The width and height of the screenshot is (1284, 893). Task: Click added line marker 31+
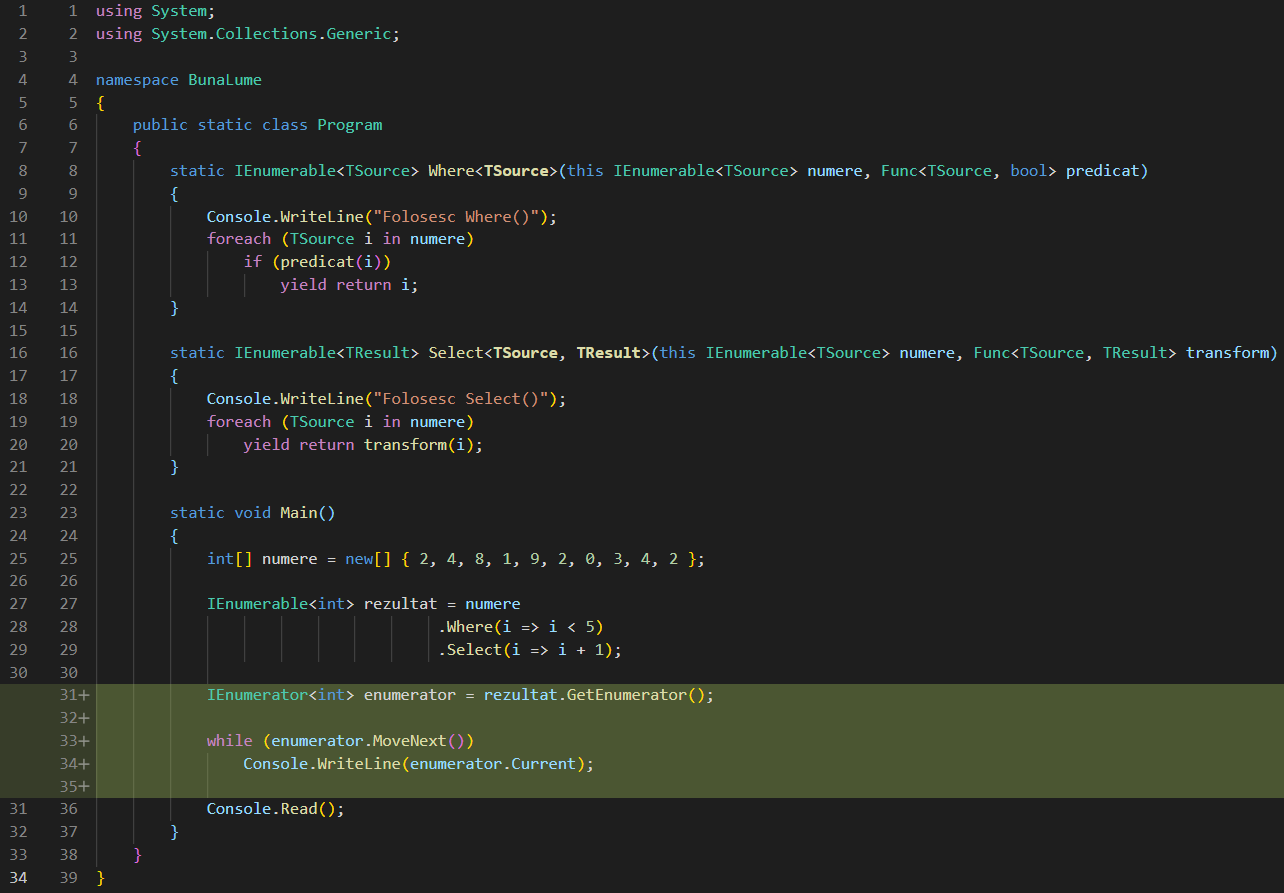click(73, 695)
